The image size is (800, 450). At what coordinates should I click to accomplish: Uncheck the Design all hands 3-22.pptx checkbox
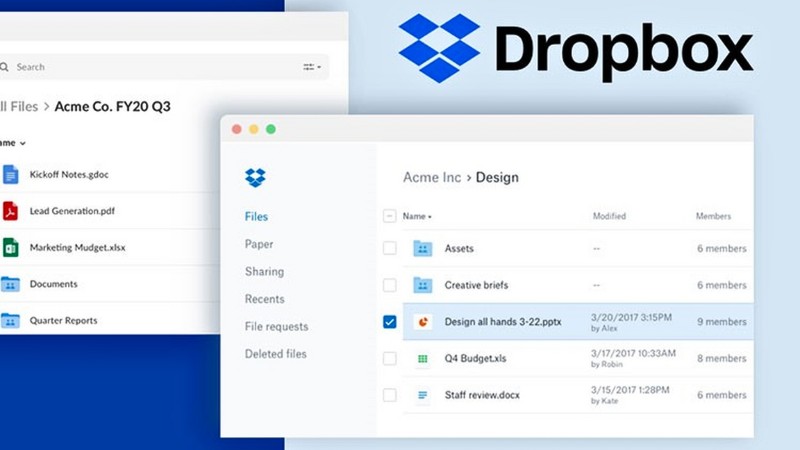(x=389, y=322)
